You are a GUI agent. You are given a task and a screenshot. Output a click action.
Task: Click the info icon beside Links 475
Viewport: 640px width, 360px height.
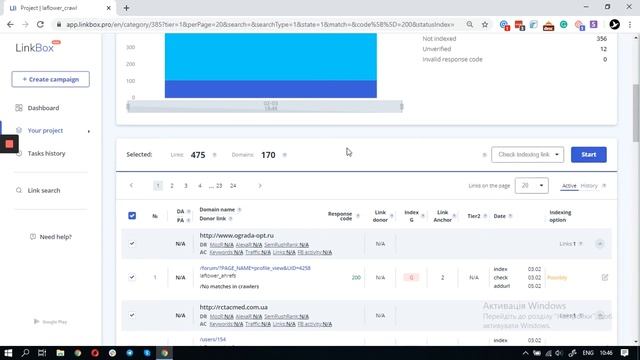click(215, 155)
